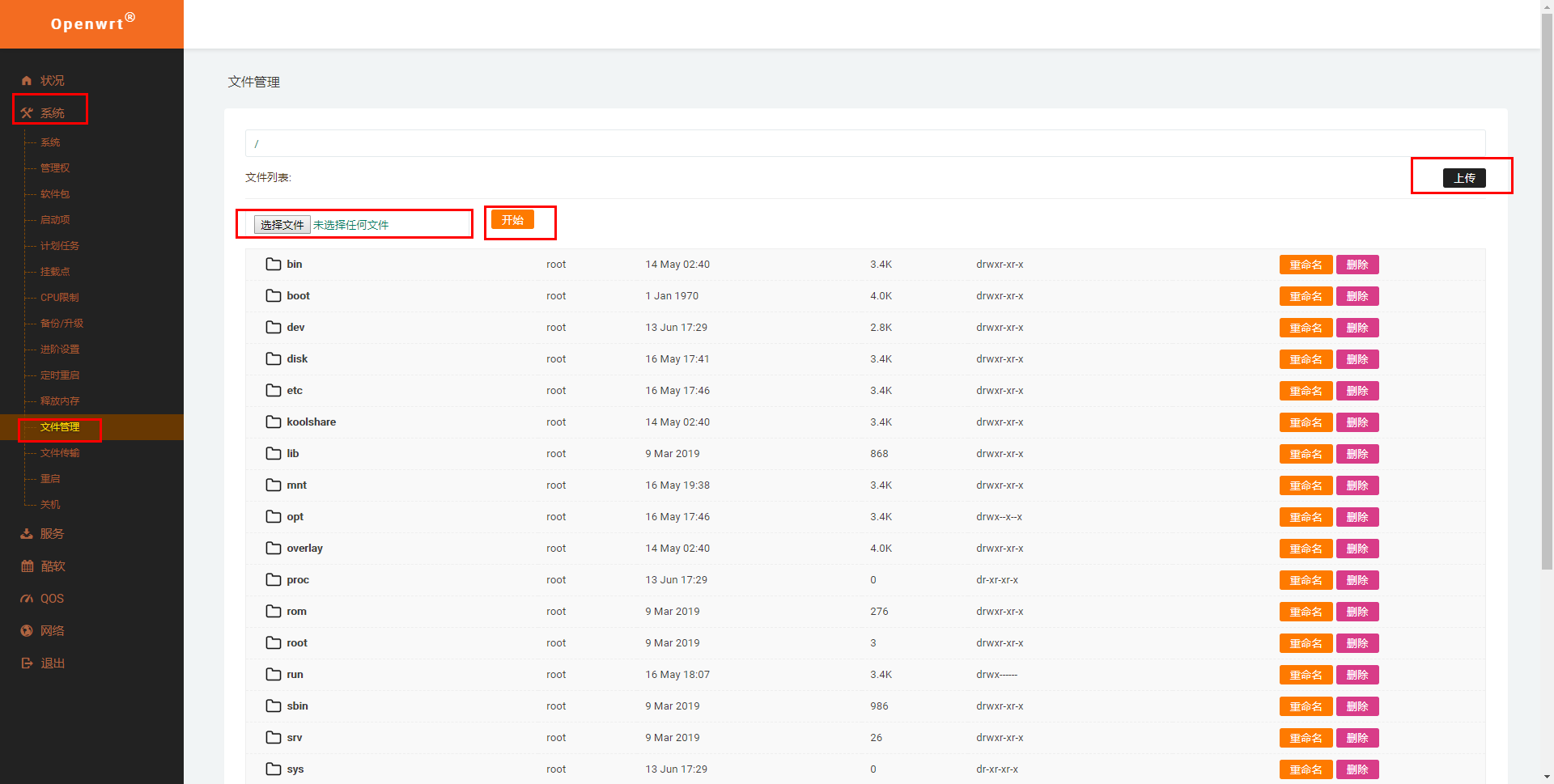Select 定时重启 in the sidebar
The width and height of the screenshot is (1554, 784).
[60, 375]
